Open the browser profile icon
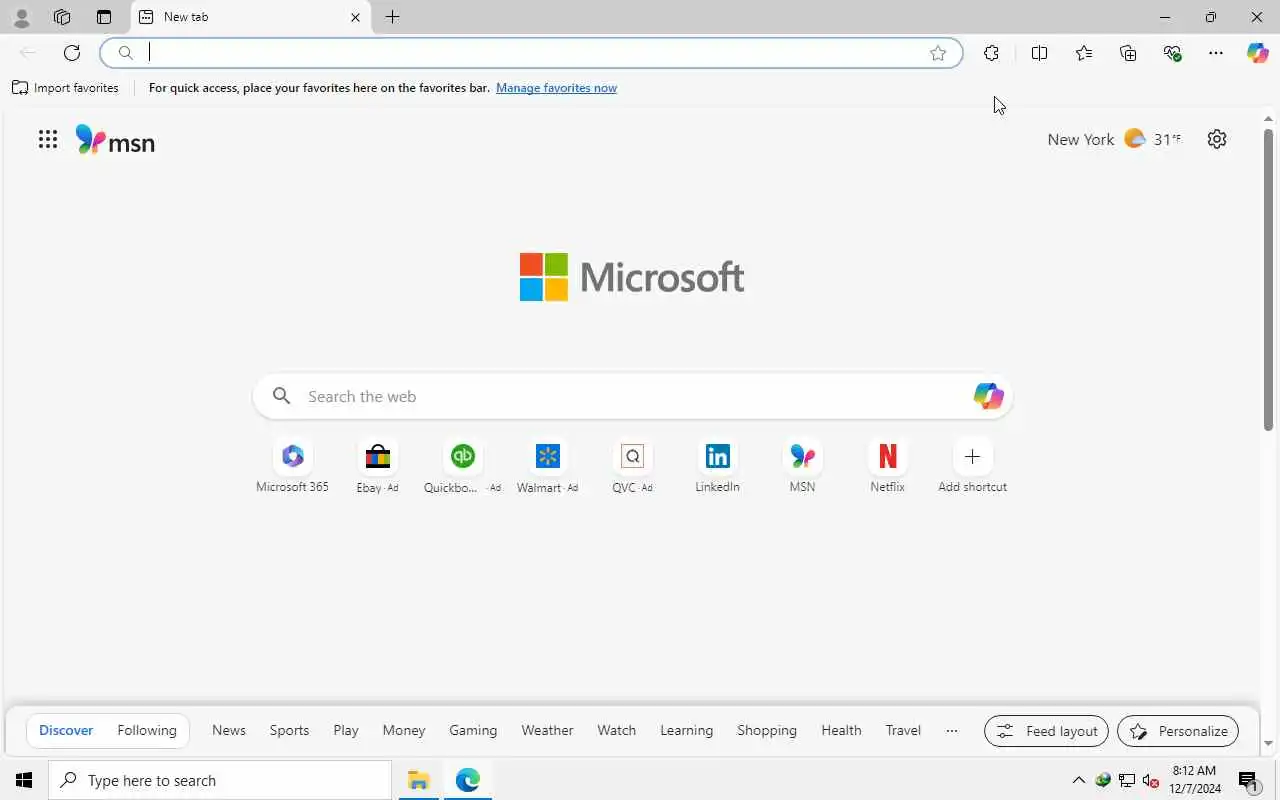Screen dimensions: 1280x800 (x=21, y=17)
